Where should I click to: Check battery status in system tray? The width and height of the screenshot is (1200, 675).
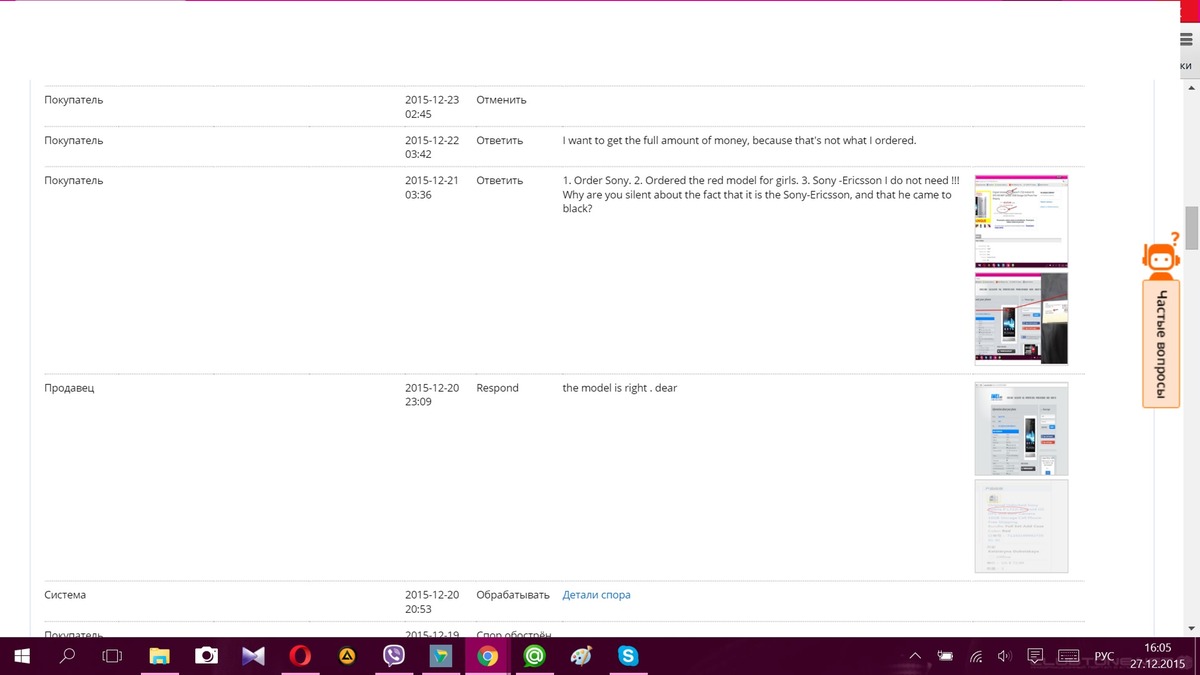(945, 656)
